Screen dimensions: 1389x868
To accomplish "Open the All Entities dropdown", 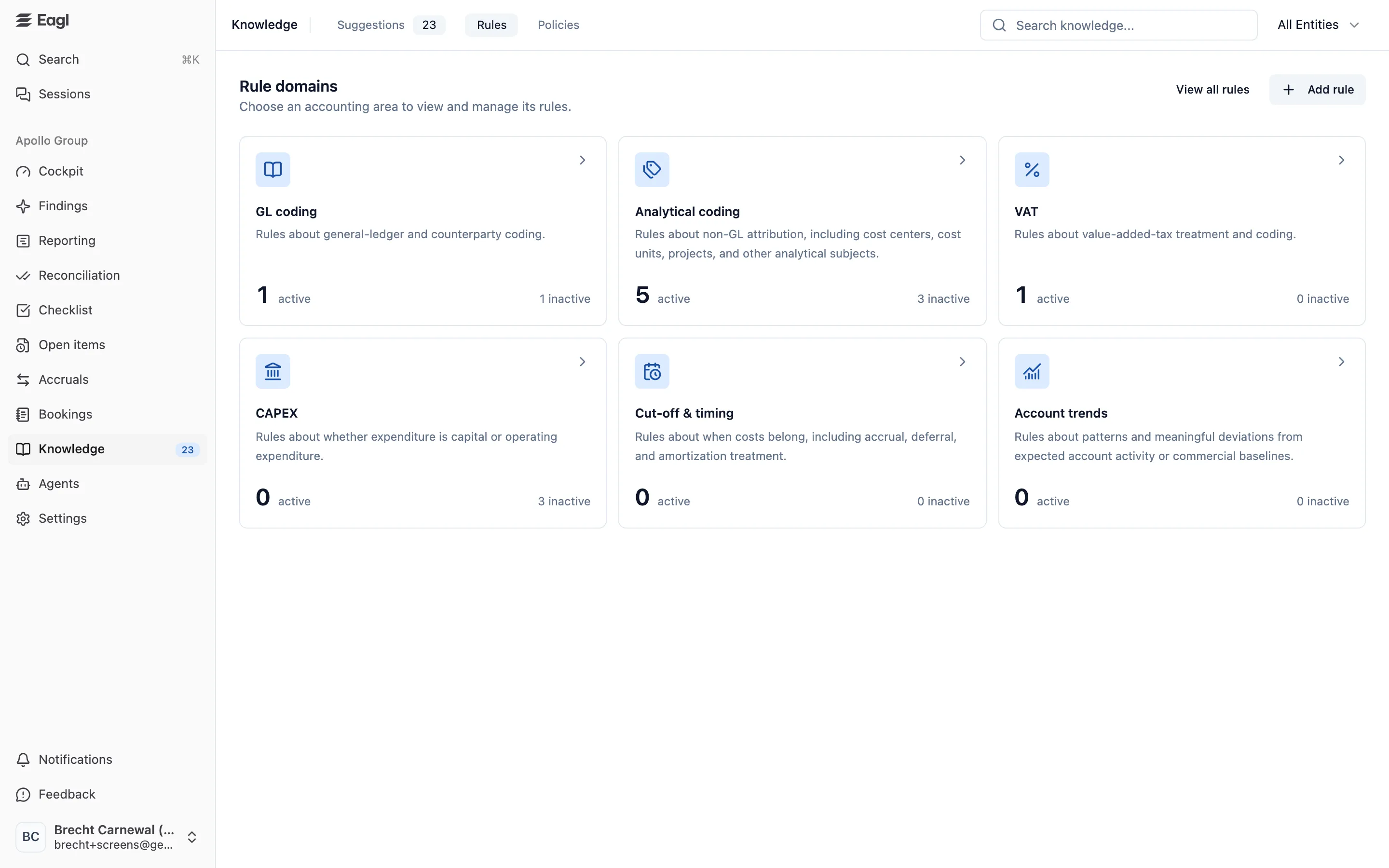I will point(1319,25).
